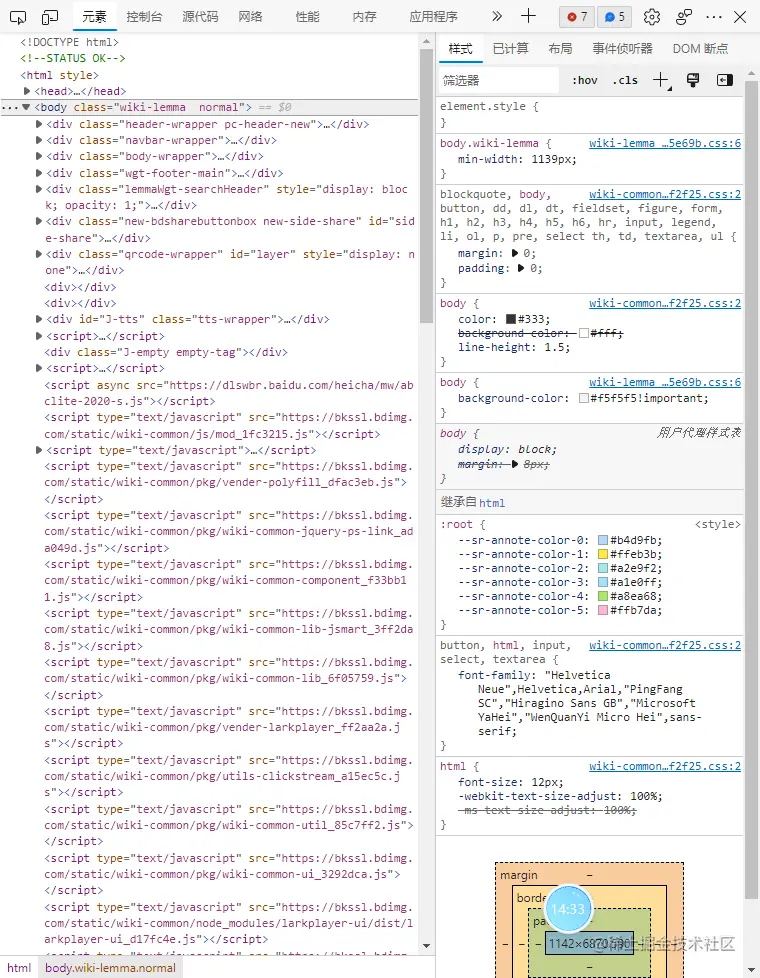Expand the wgt-footer-main div node
Image resolution: width=760 pixels, height=978 pixels.
(x=39, y=173)
